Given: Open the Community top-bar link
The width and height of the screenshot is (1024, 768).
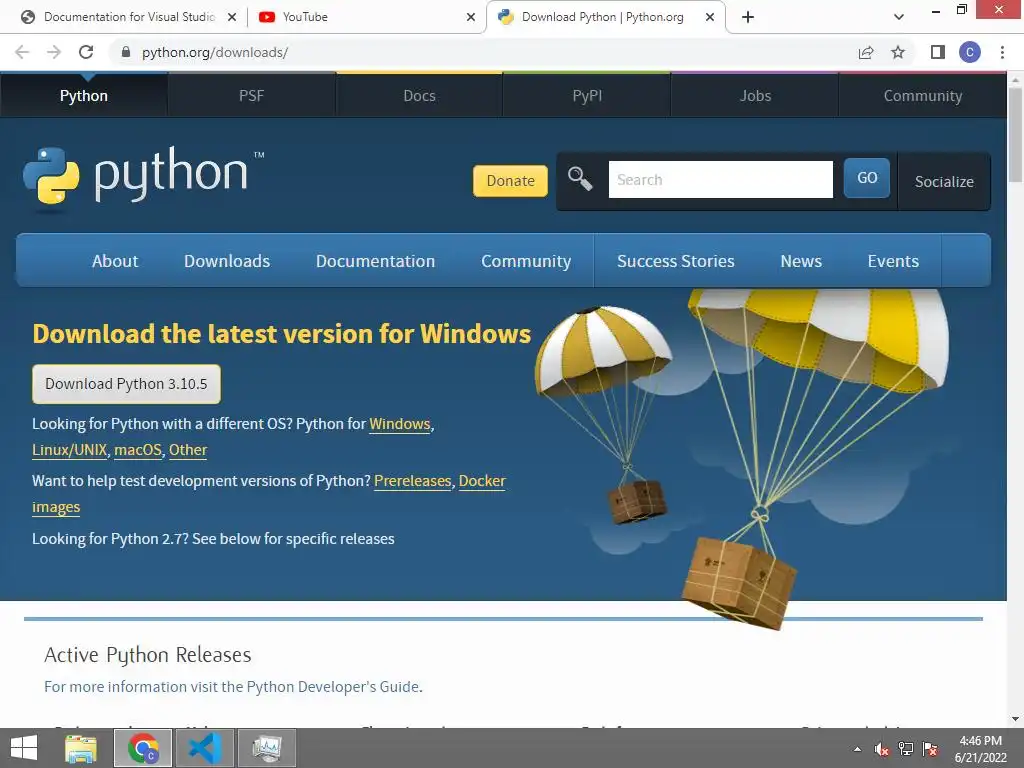Looking at the screenshot, I should pos(923,96).
